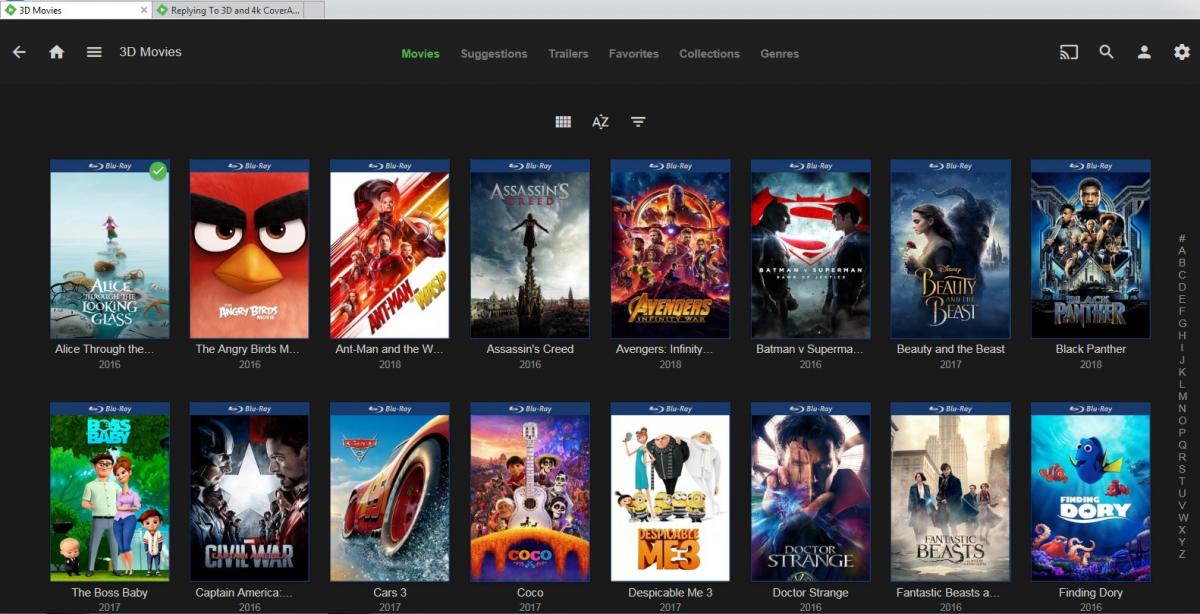Jump to letter Z in alphabet picker
1200x614 pixels.
[1182, 554]
